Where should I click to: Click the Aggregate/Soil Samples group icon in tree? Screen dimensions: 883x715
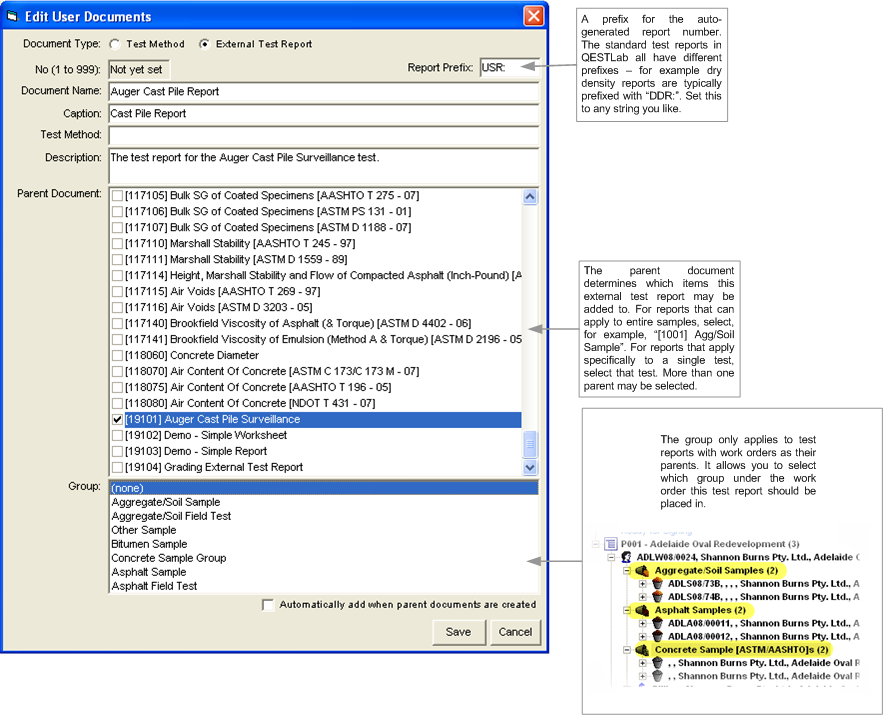[x=641, y=570]
